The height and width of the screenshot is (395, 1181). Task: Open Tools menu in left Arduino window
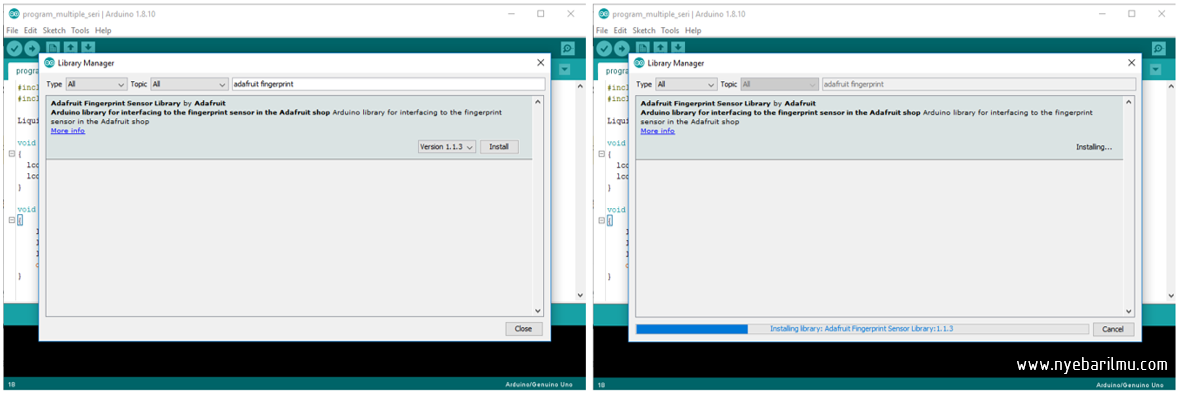pyautogui.click(x=80, y=31)
